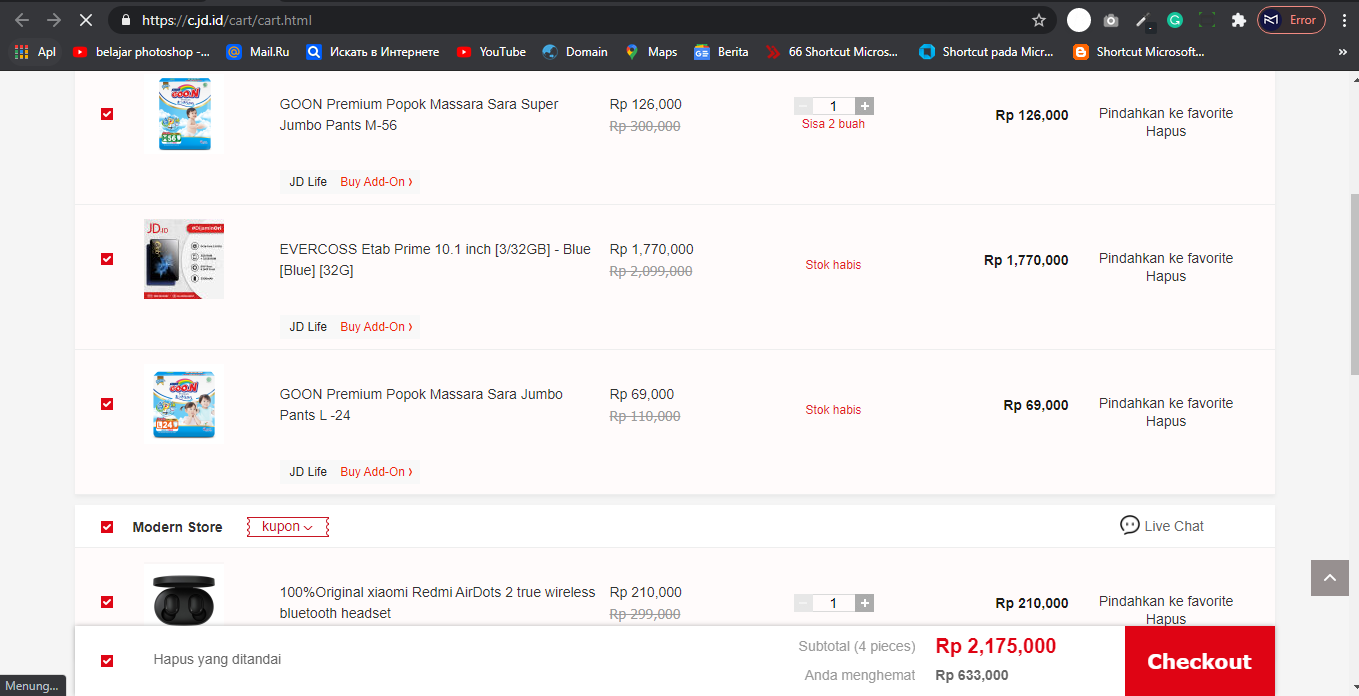Open the Domain bookmark

click(575, 52)
